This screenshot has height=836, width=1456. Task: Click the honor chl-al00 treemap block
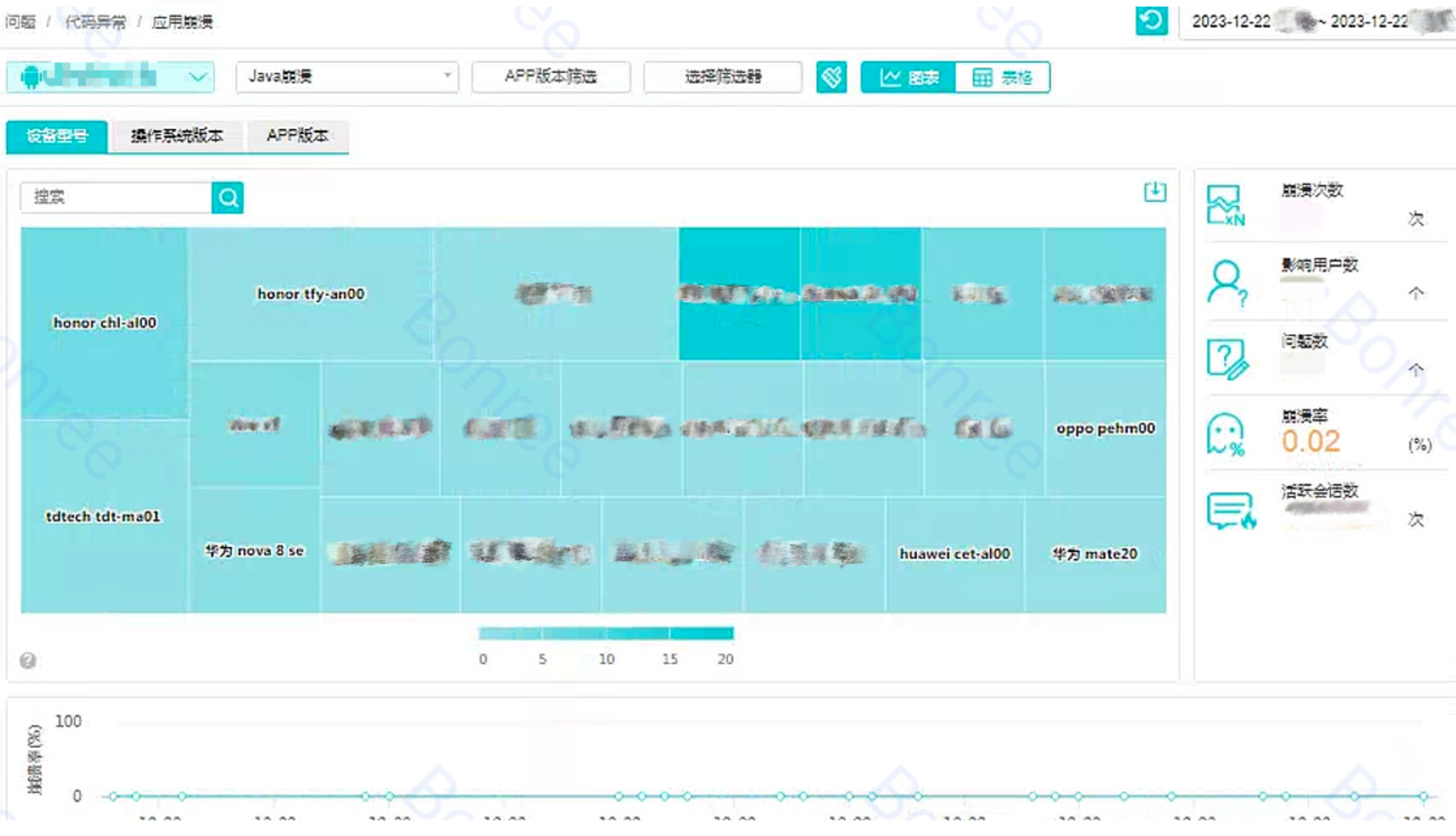(104, 322)
